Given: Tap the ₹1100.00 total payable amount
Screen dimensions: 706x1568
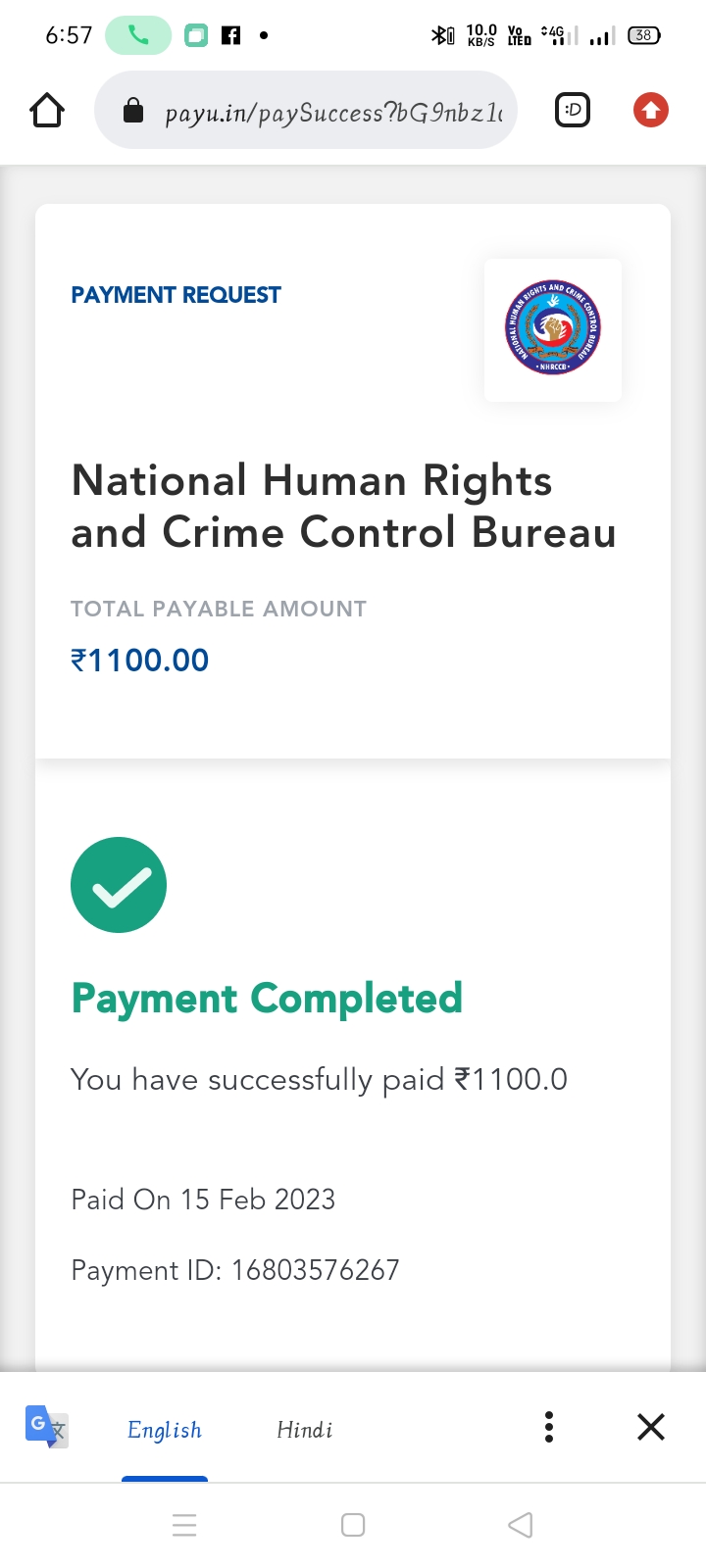Looking at the screenshot, I should click(x=140, y=661).
